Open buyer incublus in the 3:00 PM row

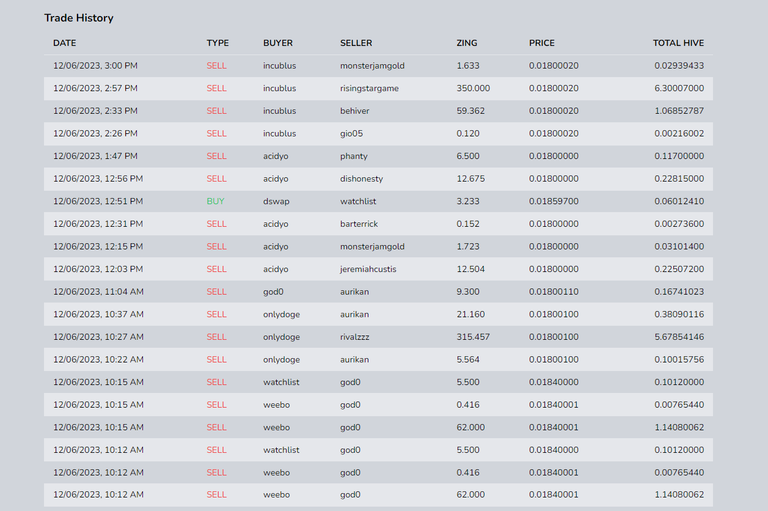pyautogui.click(x=279, y=66)
